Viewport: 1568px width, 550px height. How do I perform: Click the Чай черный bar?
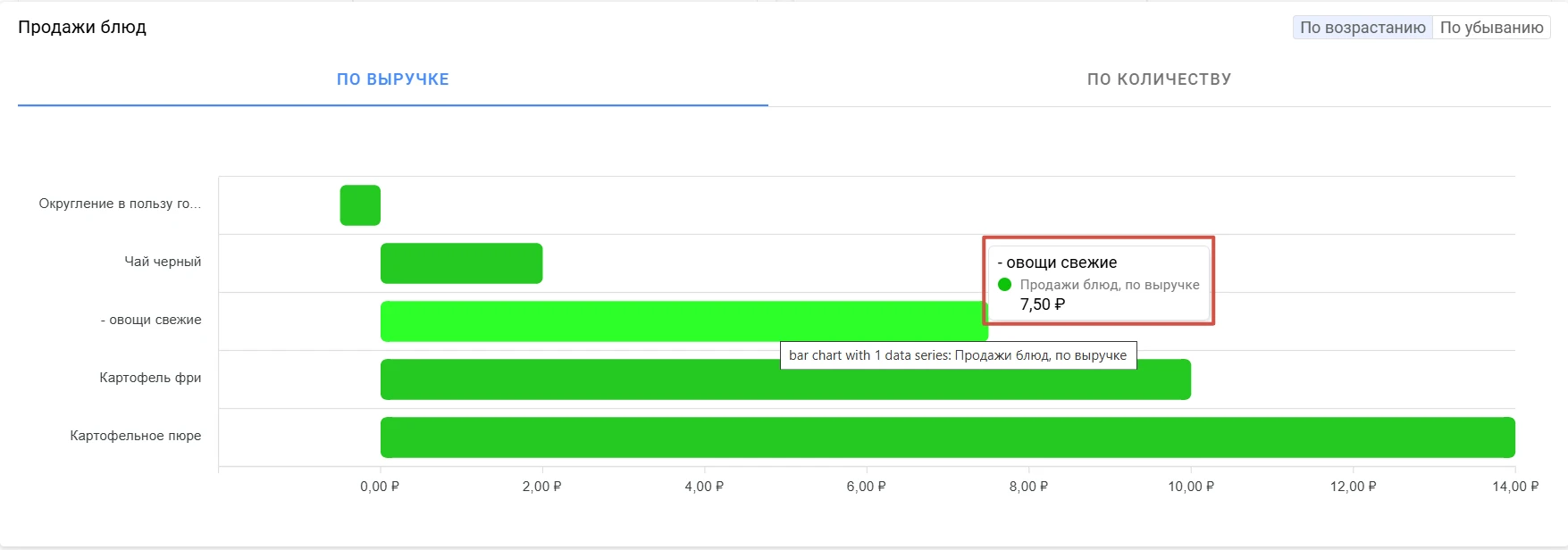pyautogui.click(x=461, y=263)
